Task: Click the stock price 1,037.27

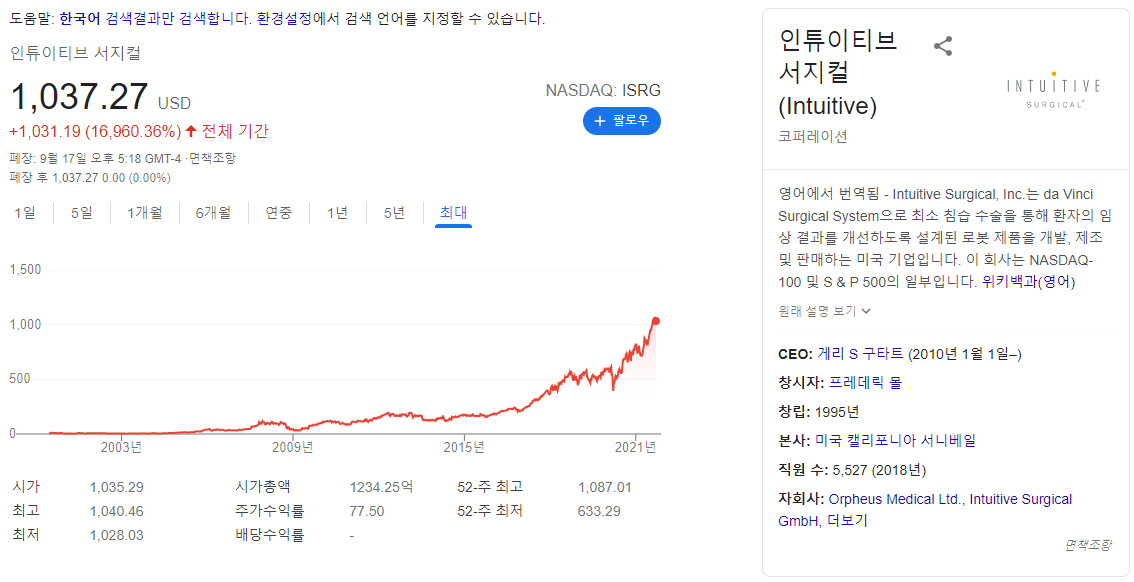Action: 79,98
